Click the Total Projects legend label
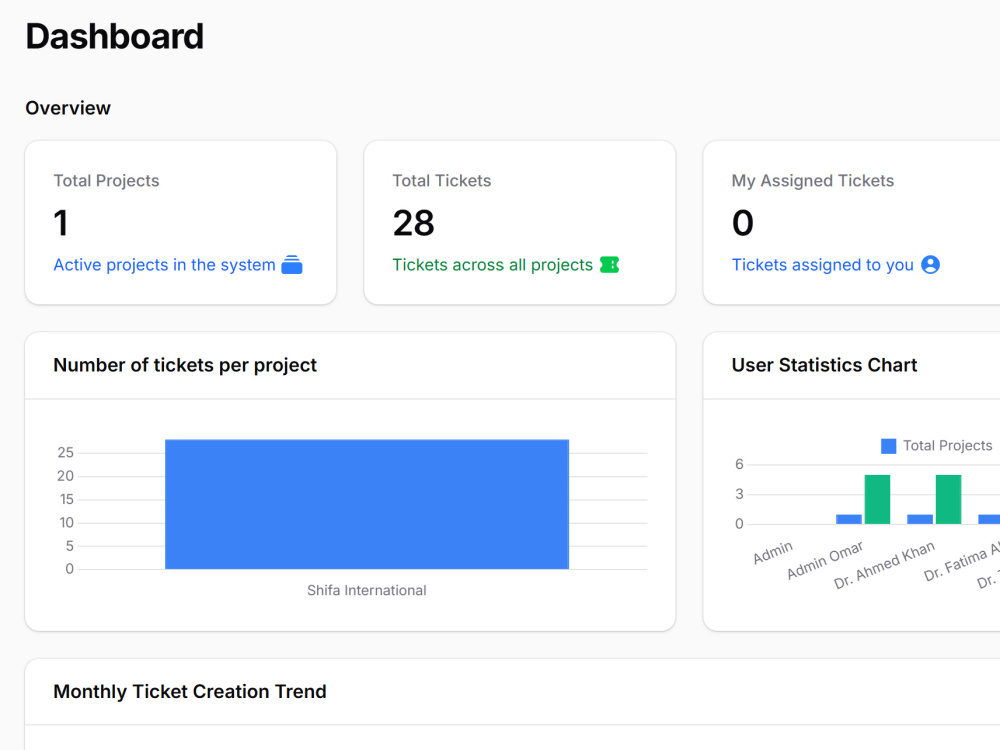This screenshot has height=750, width=1000. click(x=947, y=446)
